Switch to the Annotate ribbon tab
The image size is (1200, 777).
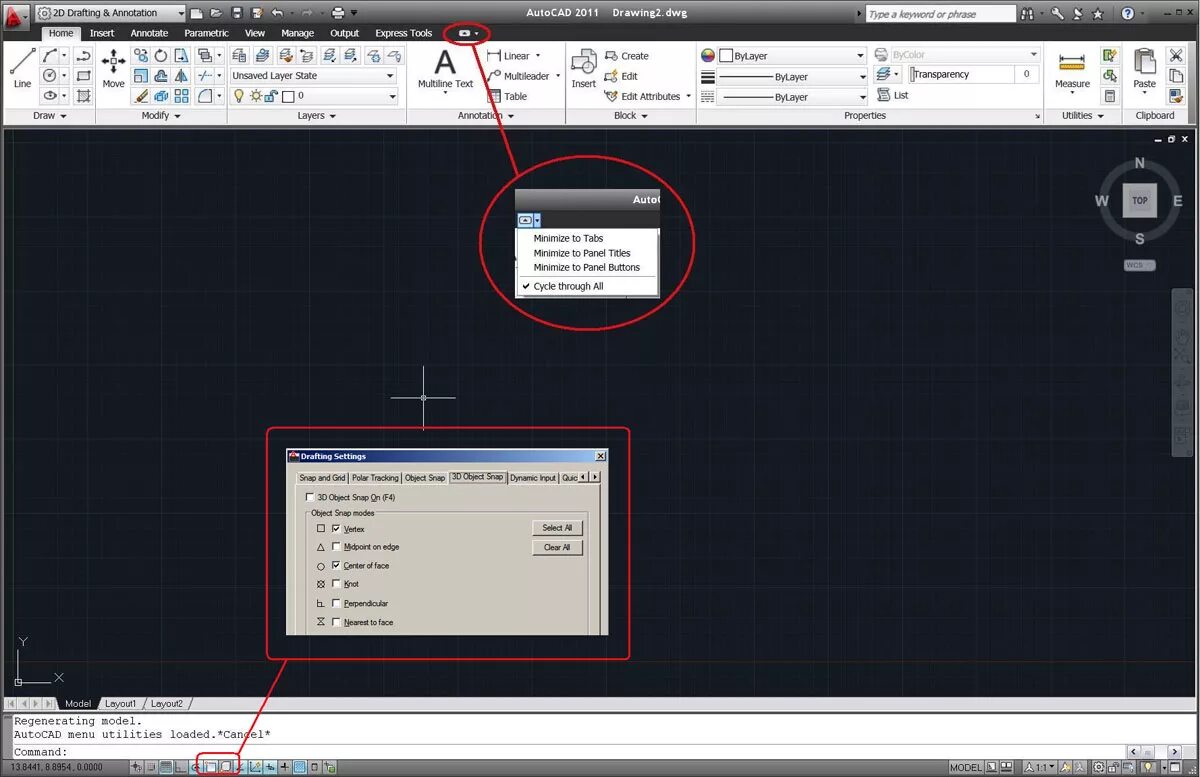(149, 33)
